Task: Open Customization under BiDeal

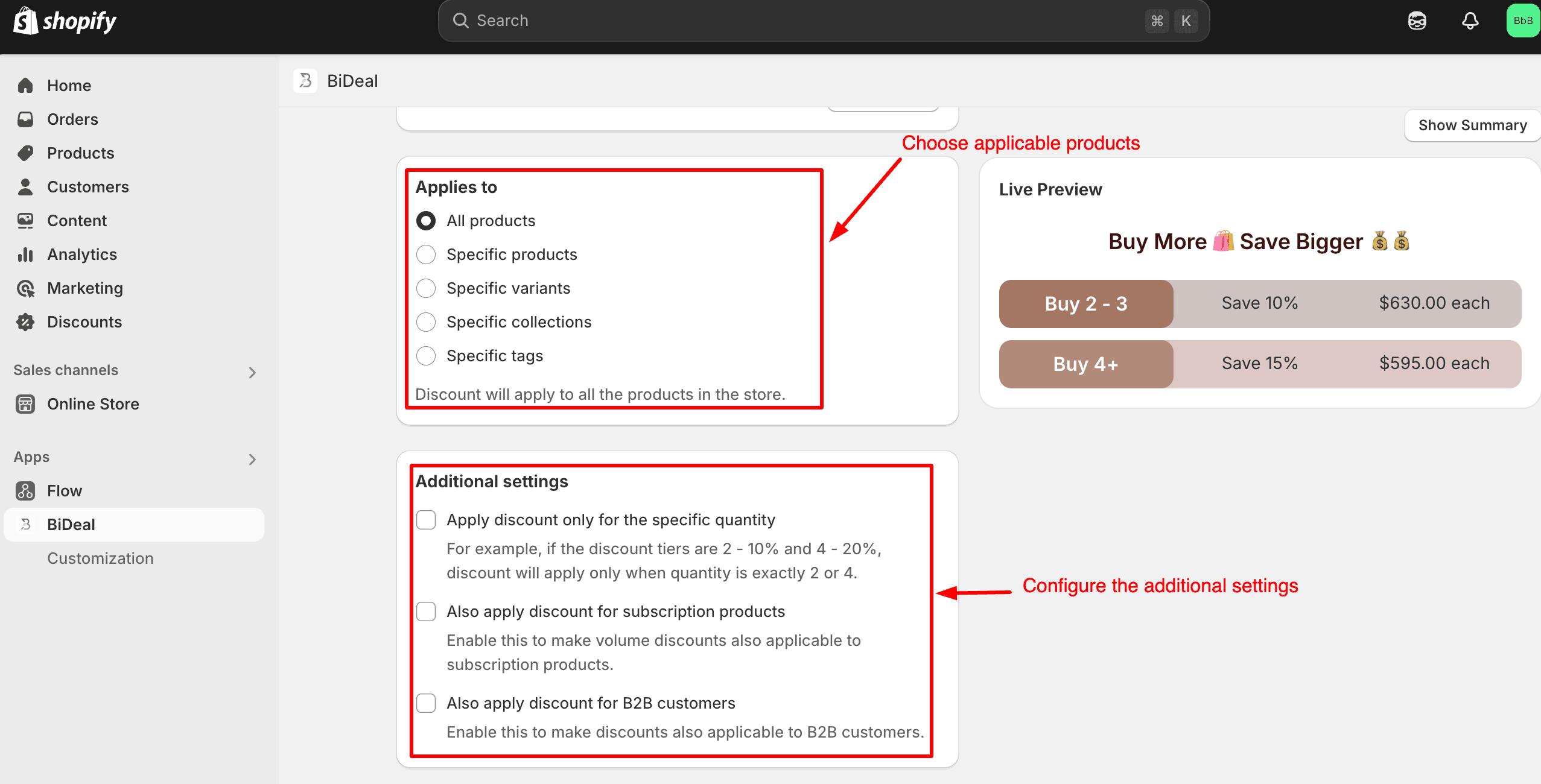Action: (100, 558)
